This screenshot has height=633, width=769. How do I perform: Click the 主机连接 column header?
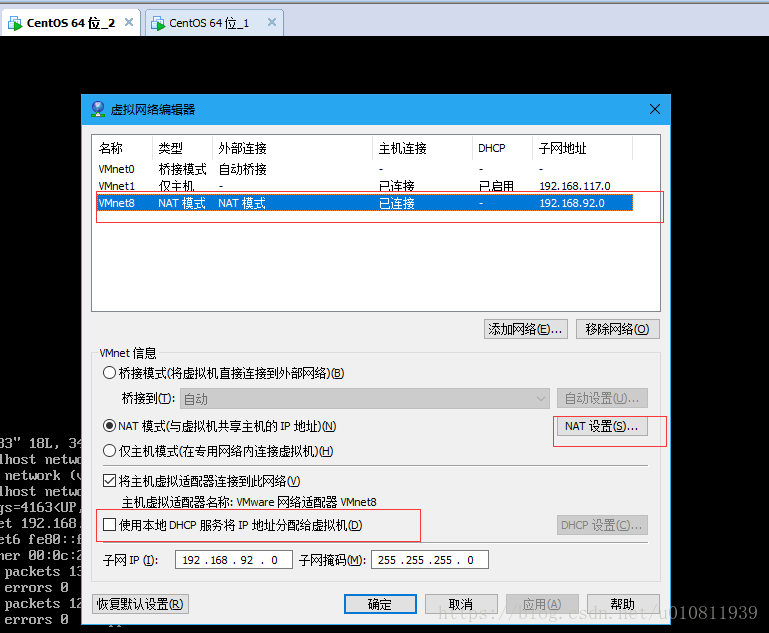click(422, 148)
